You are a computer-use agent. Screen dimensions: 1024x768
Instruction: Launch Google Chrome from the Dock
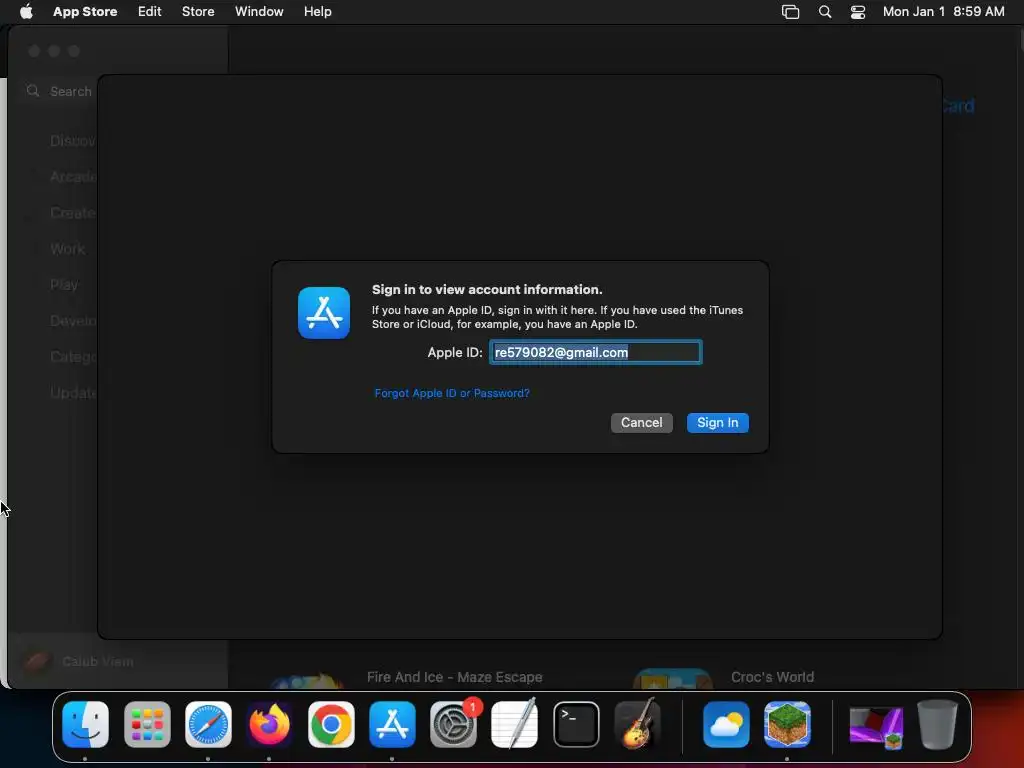[331, 724]
